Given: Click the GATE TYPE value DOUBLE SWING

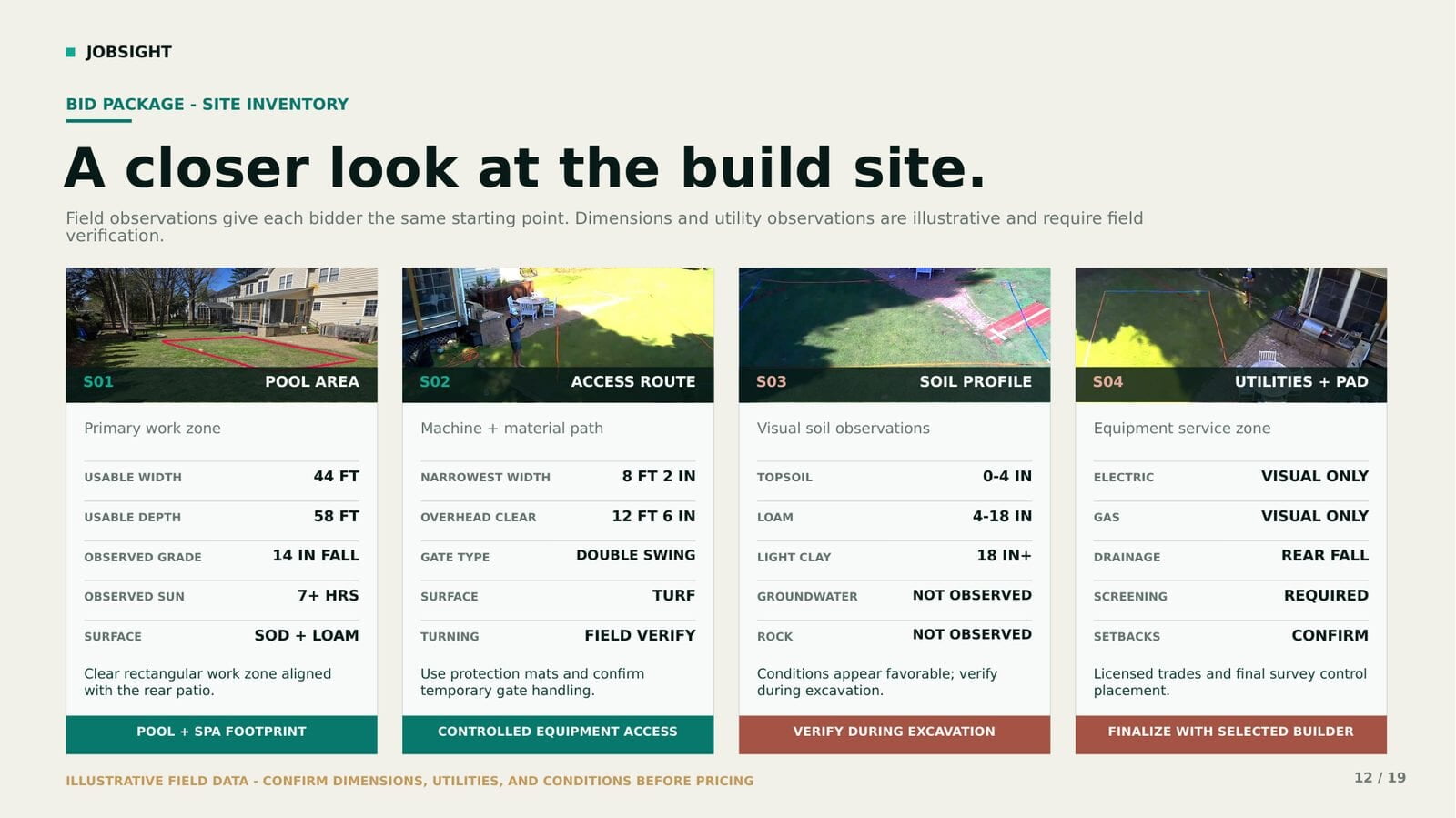Looking at the screenshot, I should pyautogui.click(x=636, y=555).
